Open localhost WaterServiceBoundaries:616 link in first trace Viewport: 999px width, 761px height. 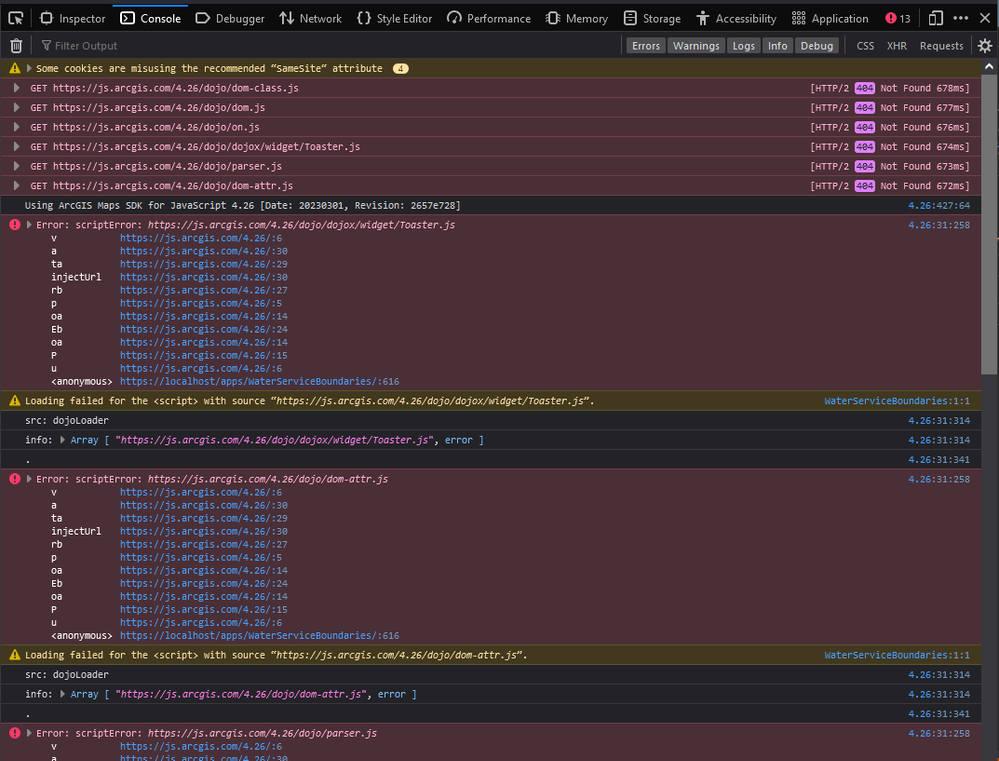click(x=259, y=382)
